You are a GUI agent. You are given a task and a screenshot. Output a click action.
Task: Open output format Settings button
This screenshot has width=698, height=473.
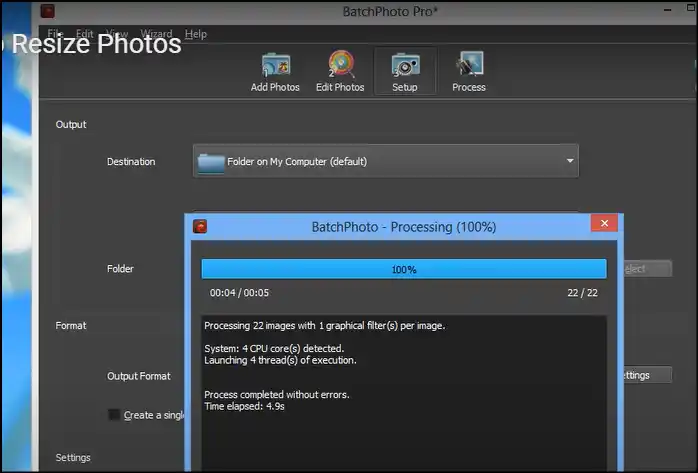click(648, 375)
